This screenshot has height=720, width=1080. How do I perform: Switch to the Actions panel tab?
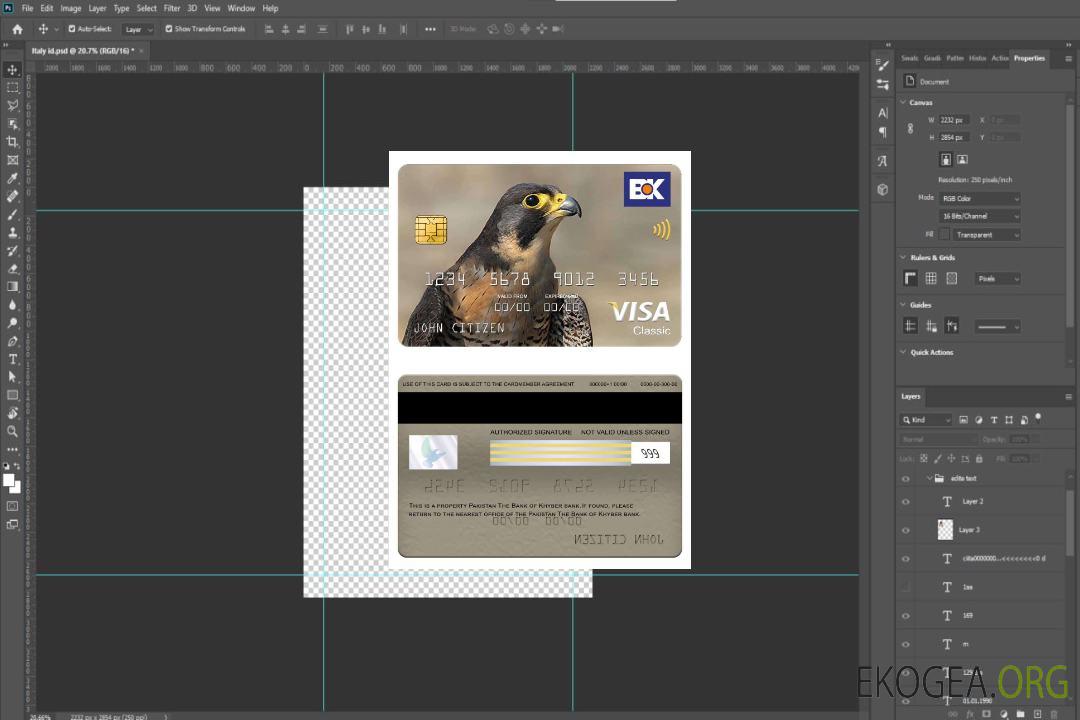pos(999,58)
